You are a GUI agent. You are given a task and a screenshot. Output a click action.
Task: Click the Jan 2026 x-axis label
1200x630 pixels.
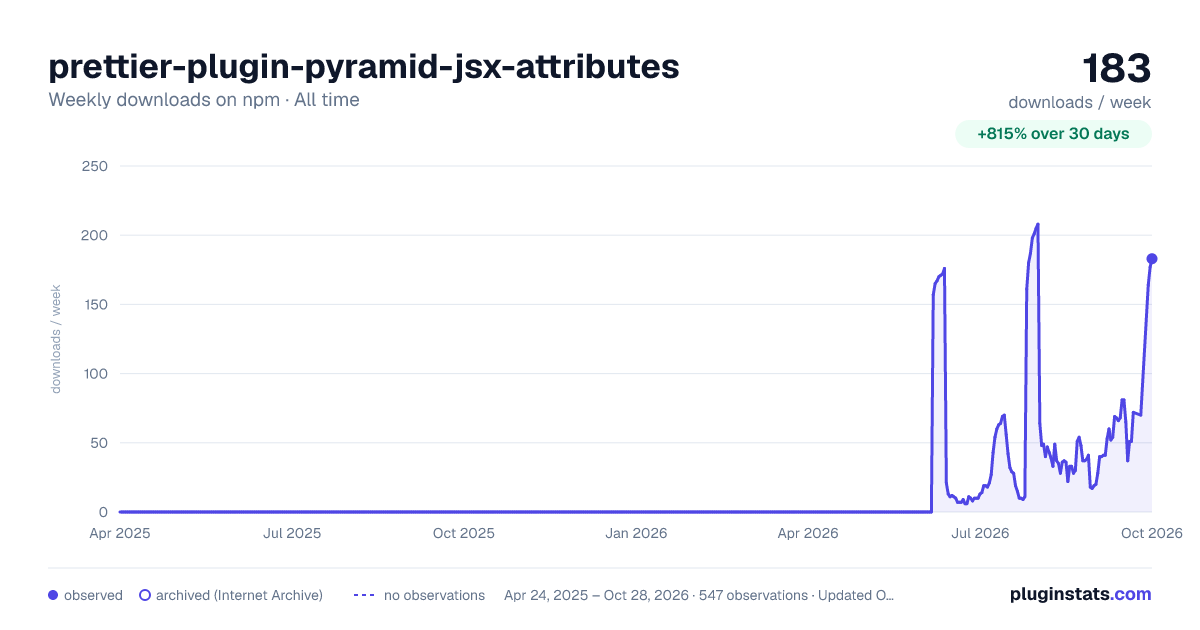pyautogui.click(x=637, y=533)
